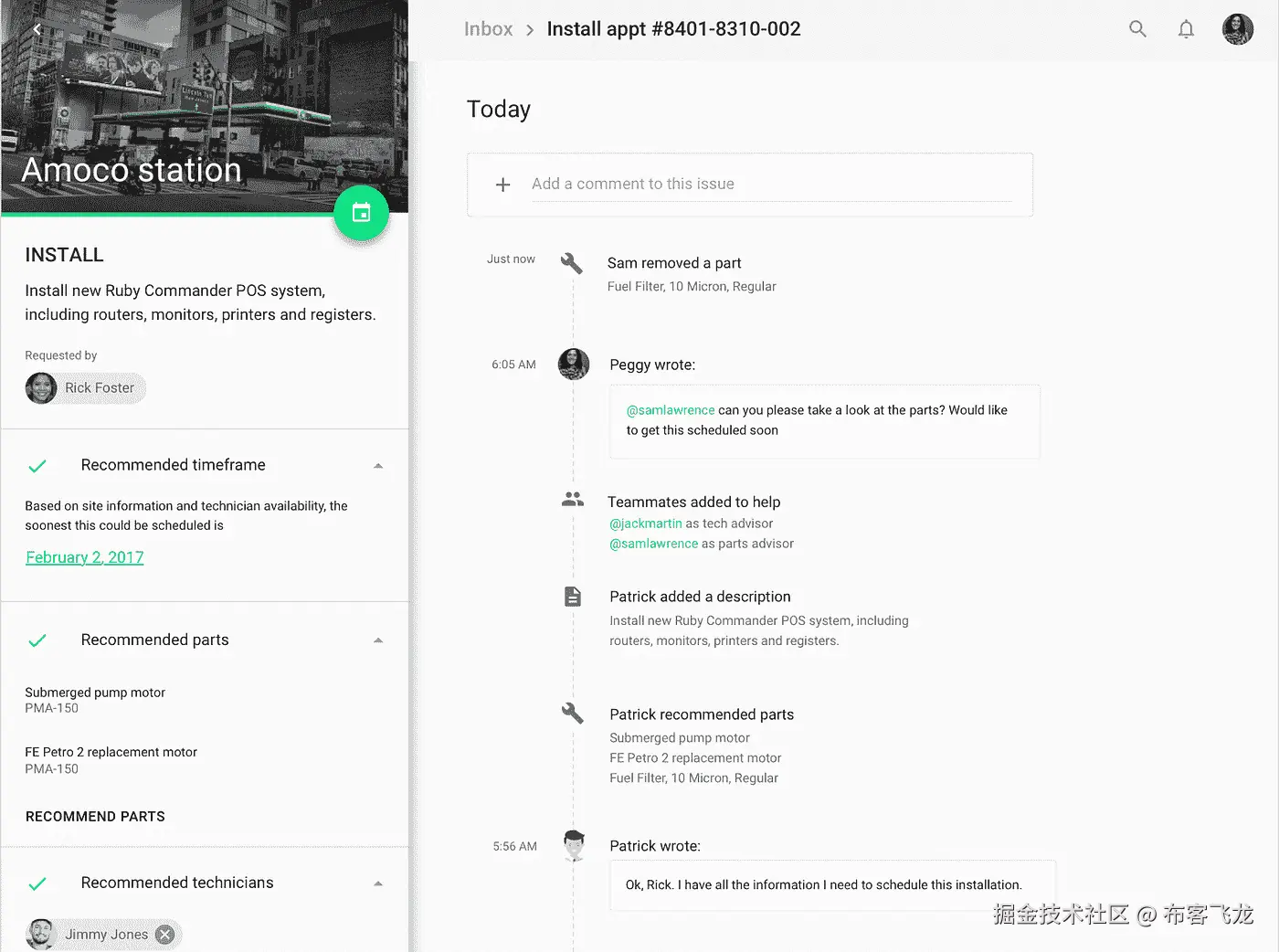The image size is (1279, 952).
Task: Collapse the Recommended parts section
Action: (378, 640)
